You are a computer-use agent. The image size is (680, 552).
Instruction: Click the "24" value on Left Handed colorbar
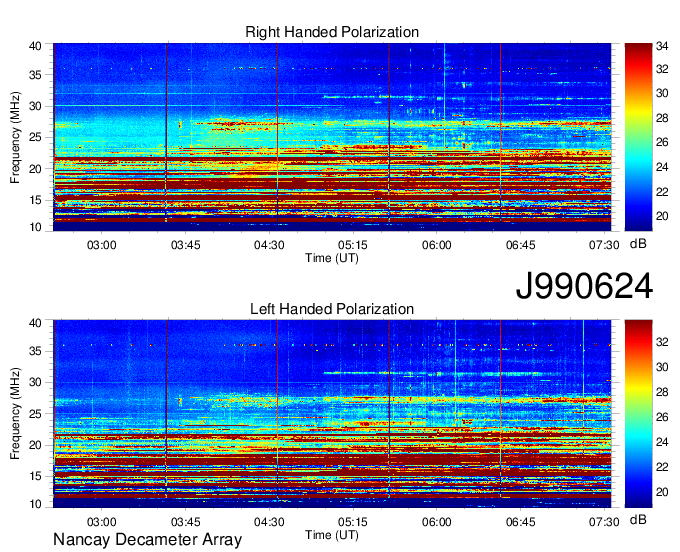coord(662,442)
